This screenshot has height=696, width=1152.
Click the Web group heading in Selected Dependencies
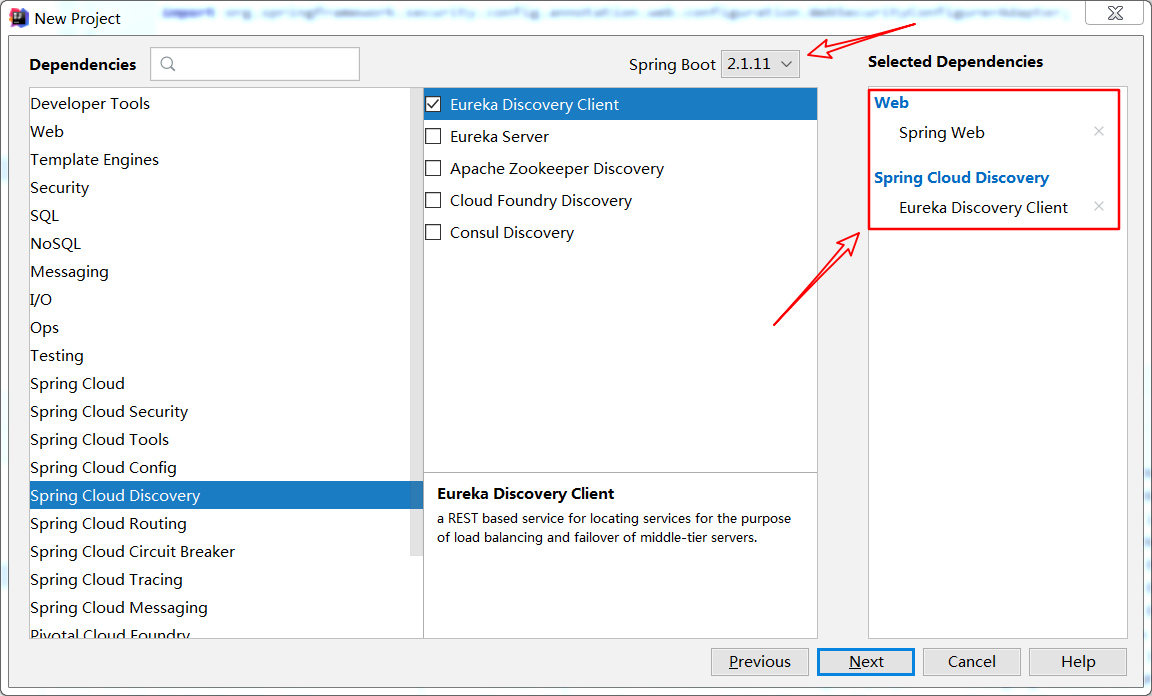tap(891, 103)
